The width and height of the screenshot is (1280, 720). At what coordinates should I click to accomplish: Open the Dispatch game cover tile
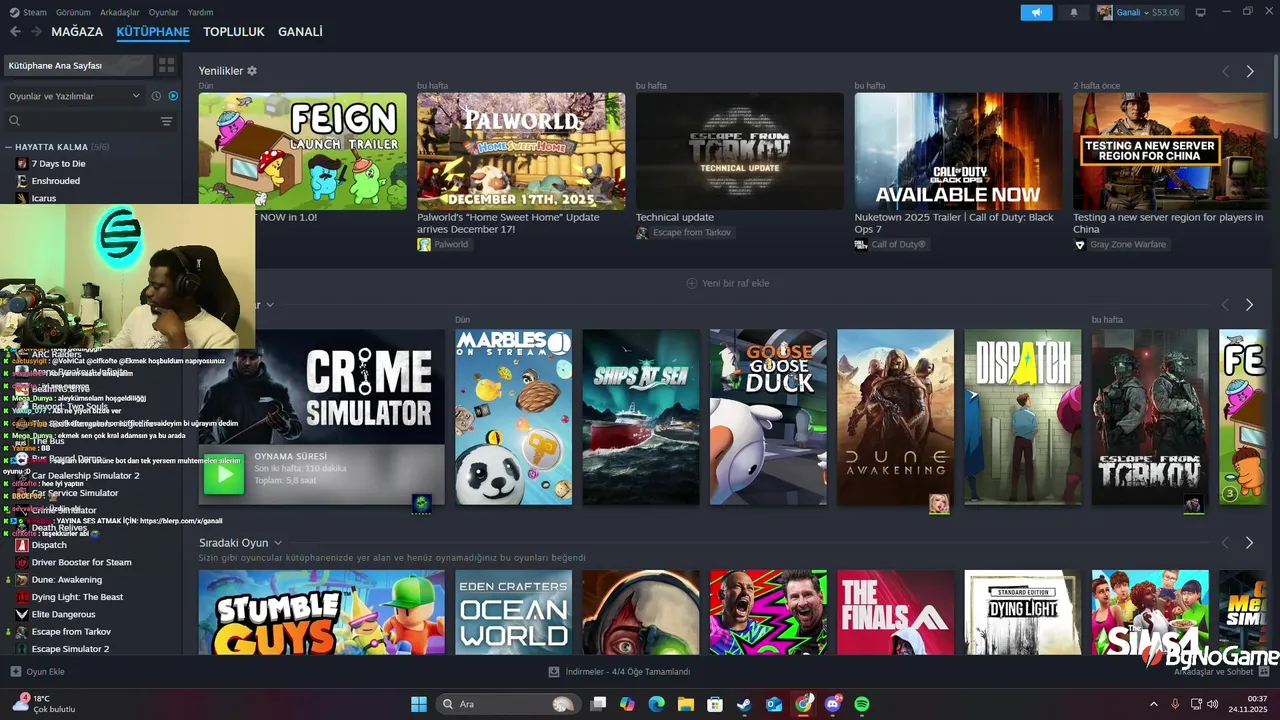click(x=1022, y=417)
